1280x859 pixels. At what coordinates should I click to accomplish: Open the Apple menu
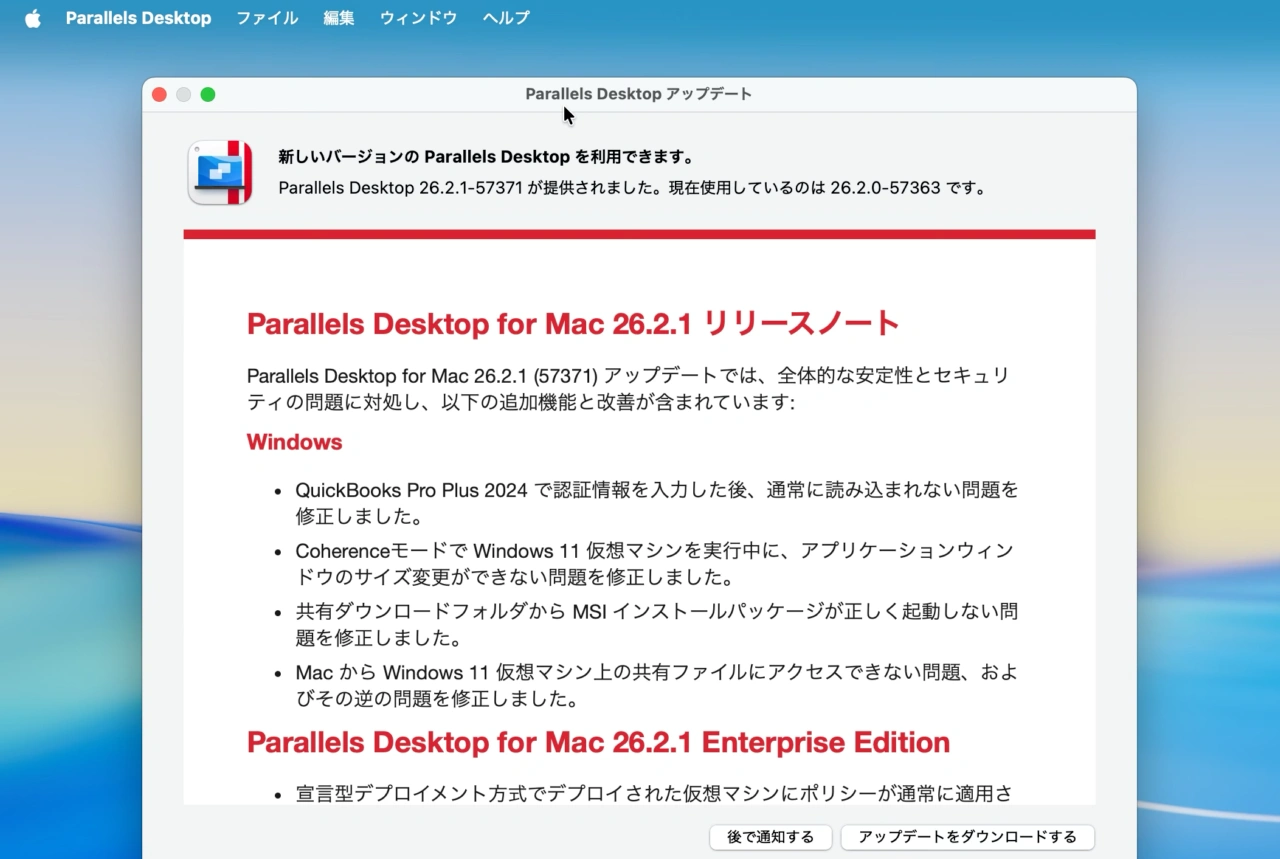(33, 17)
